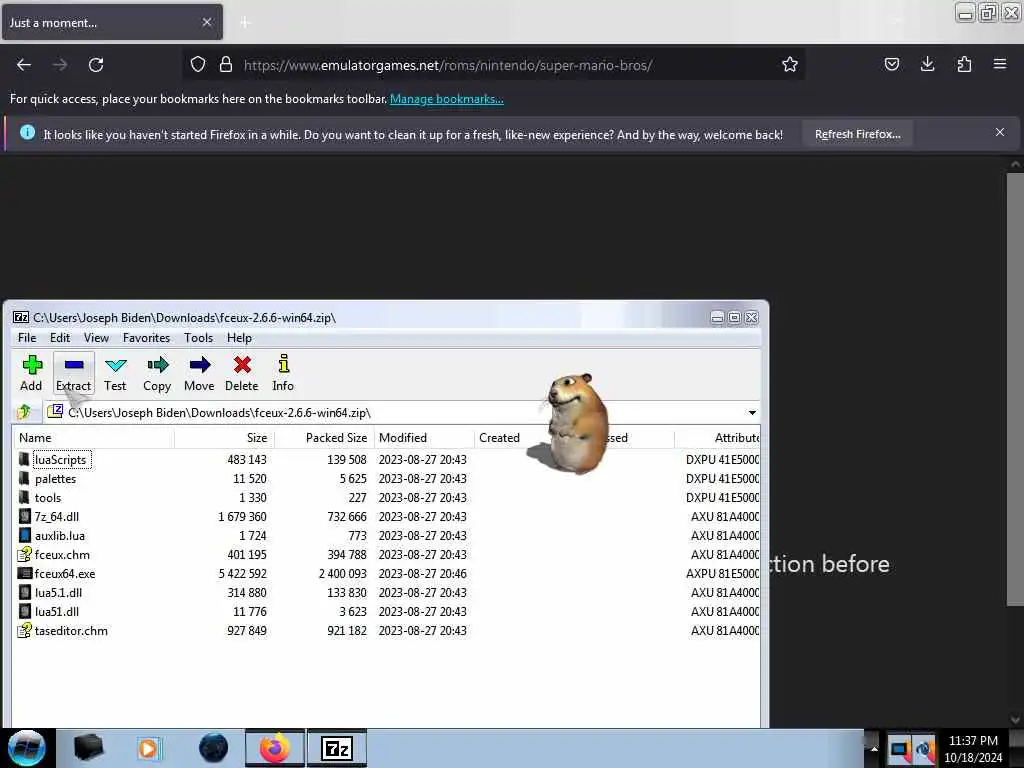Click the luaScripts folder icon
The height and width of the screenshot is (768, 1024).
click(x=24, y=460)
